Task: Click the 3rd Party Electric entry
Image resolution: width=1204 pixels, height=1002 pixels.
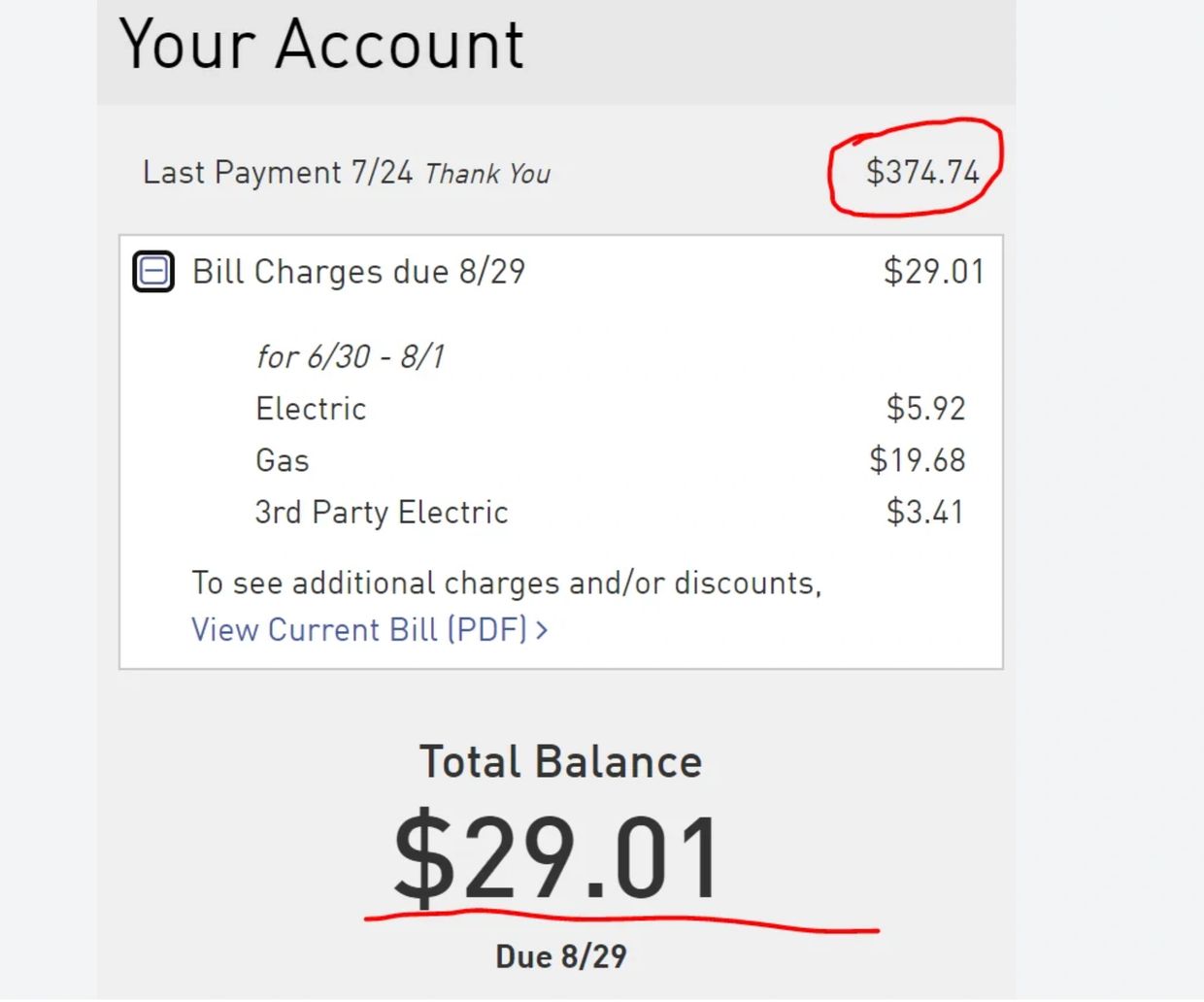Action: coord(382,513)
